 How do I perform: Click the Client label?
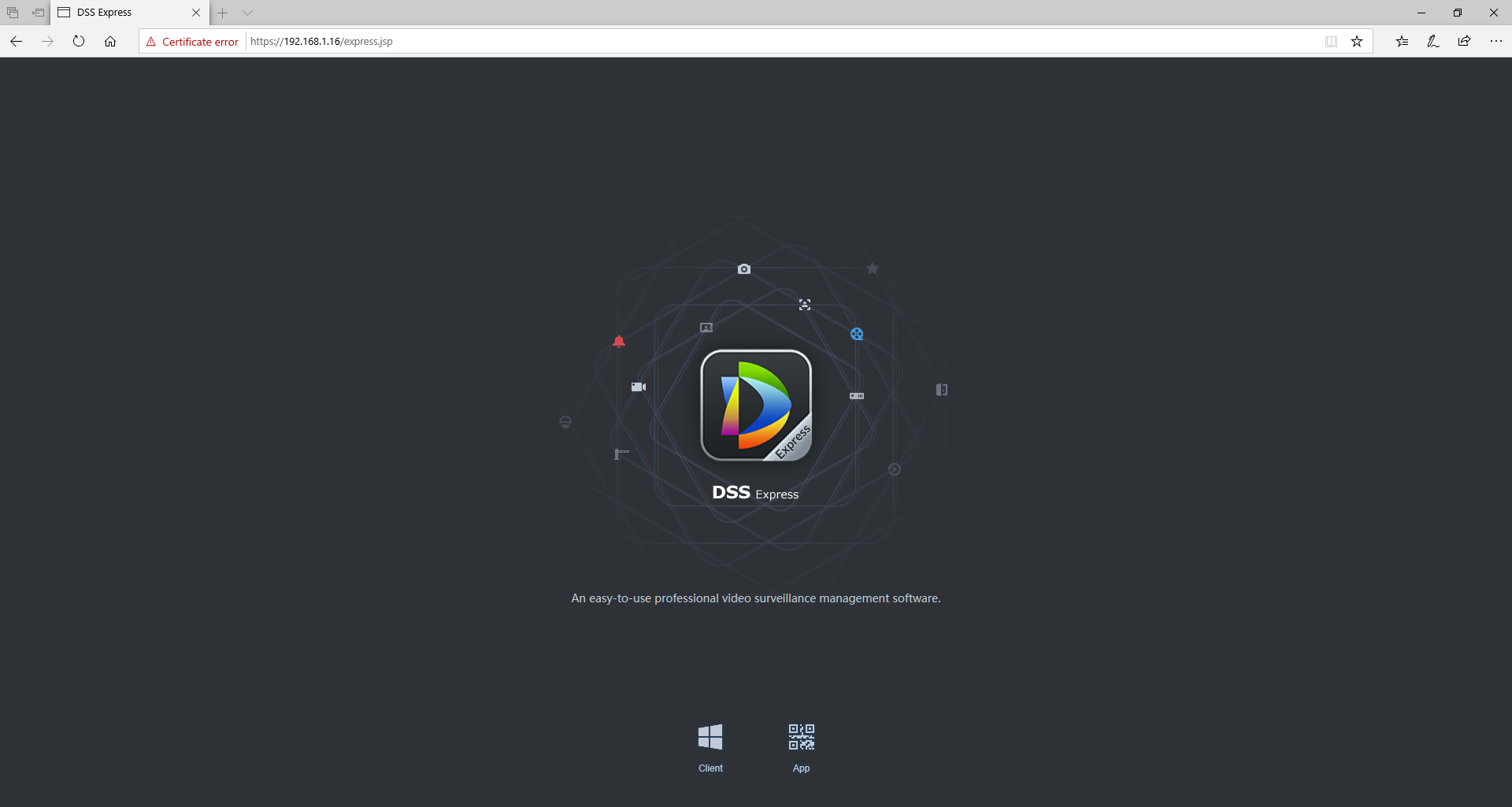tap(710, 768)
